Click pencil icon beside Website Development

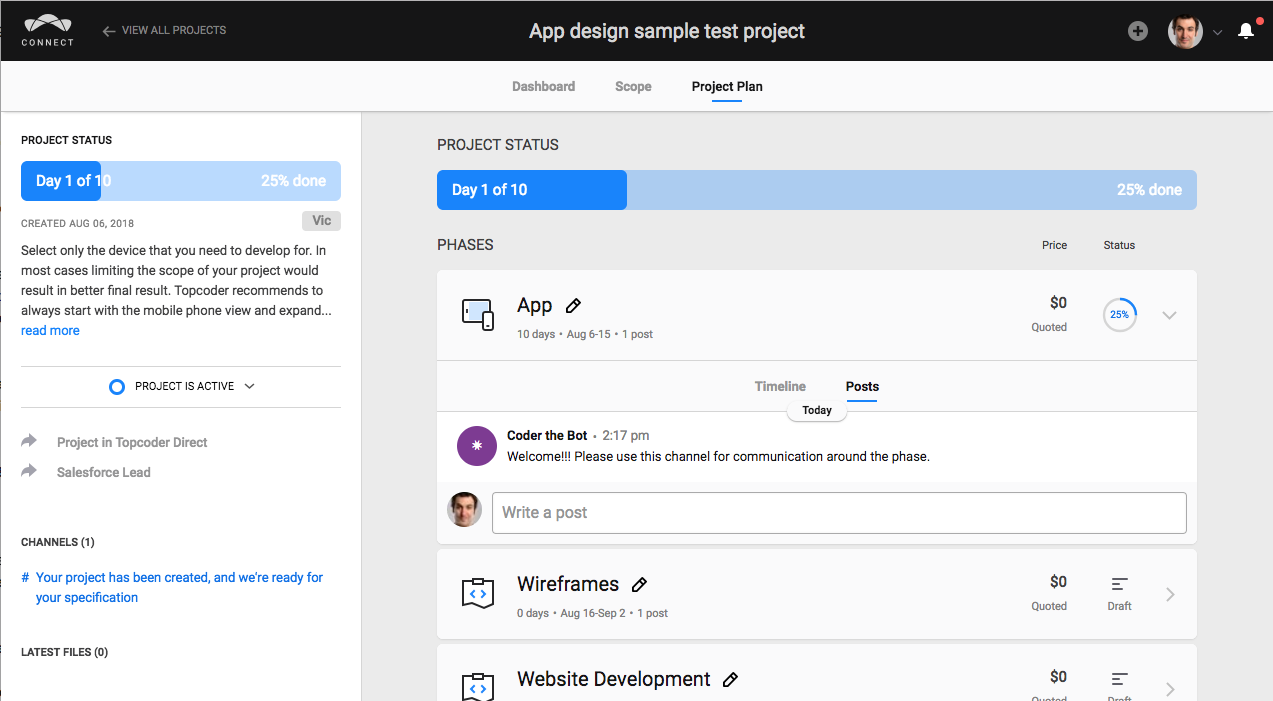(731, 680)
